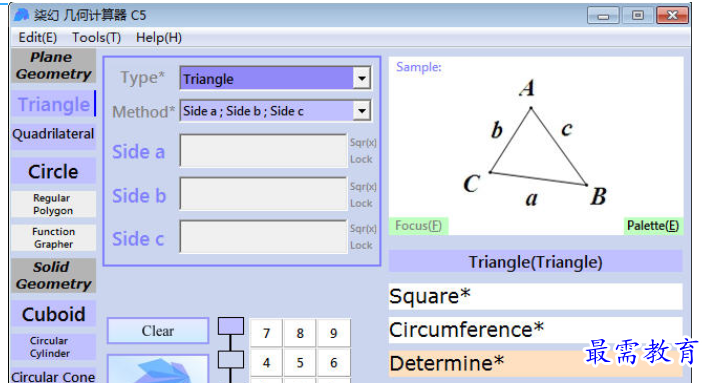
Task: Close the calculator window
Action: 672,15
